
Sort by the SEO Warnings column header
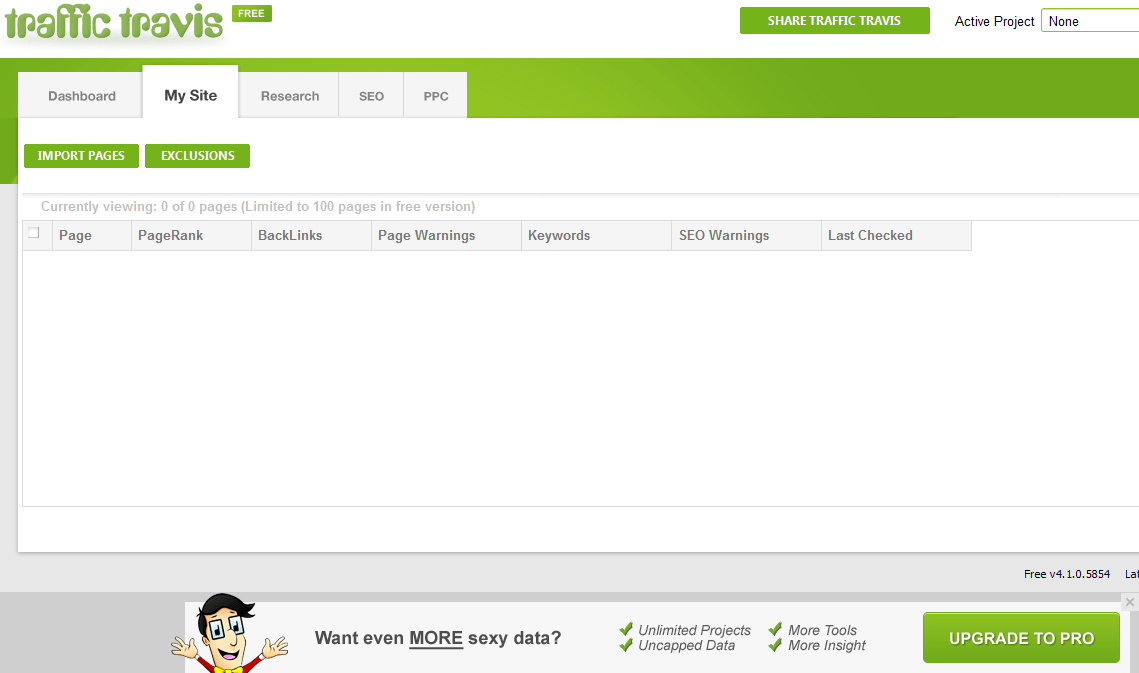tap(747, 235)
